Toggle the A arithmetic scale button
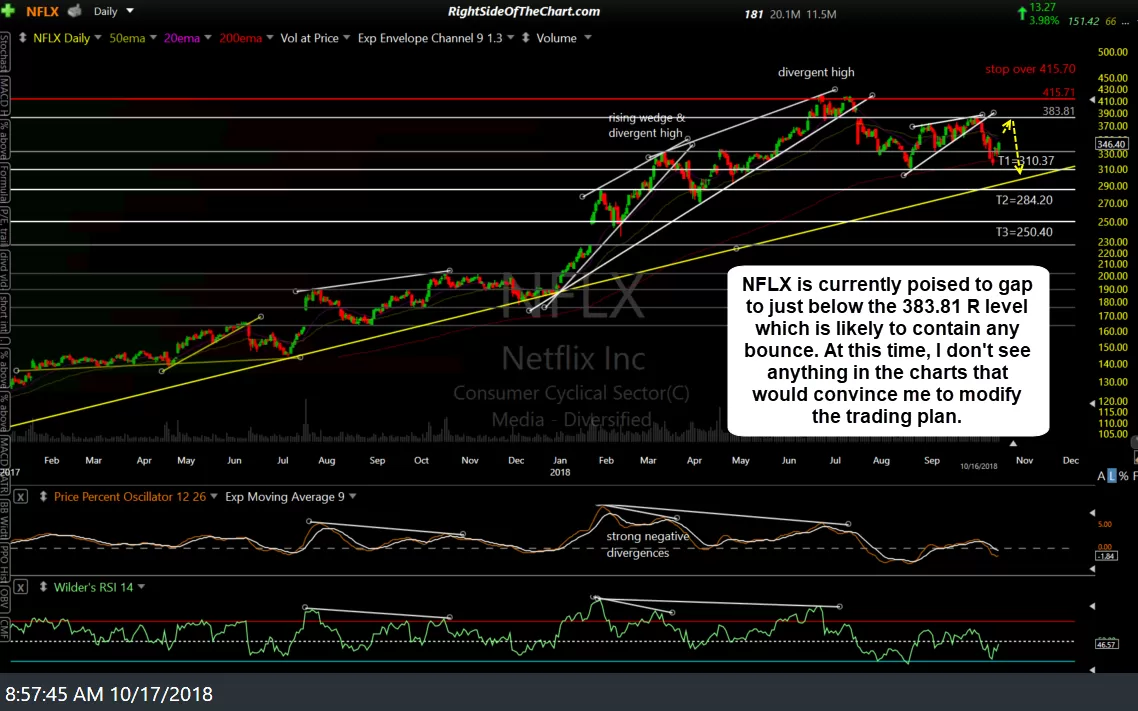 pos(1101,476)
